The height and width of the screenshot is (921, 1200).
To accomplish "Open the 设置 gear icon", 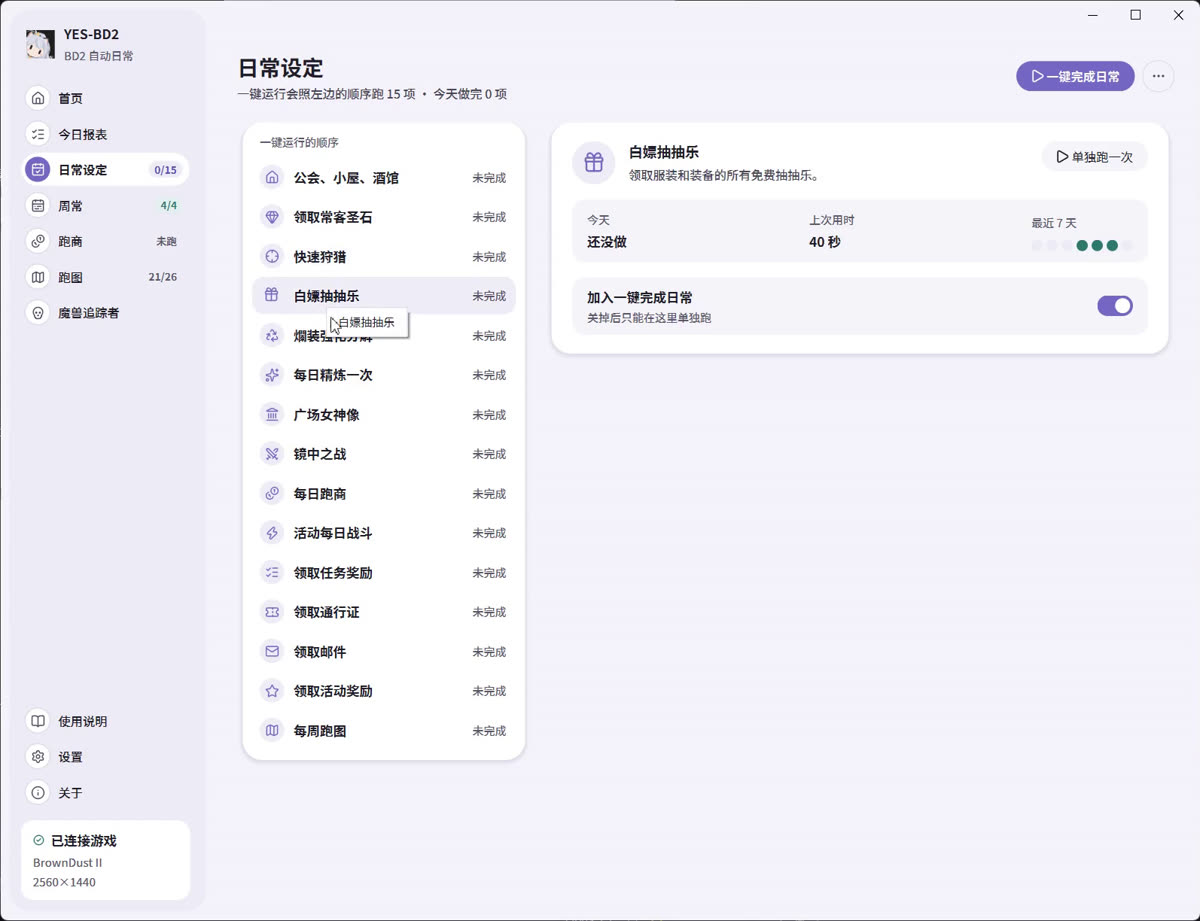I will 38,757.
